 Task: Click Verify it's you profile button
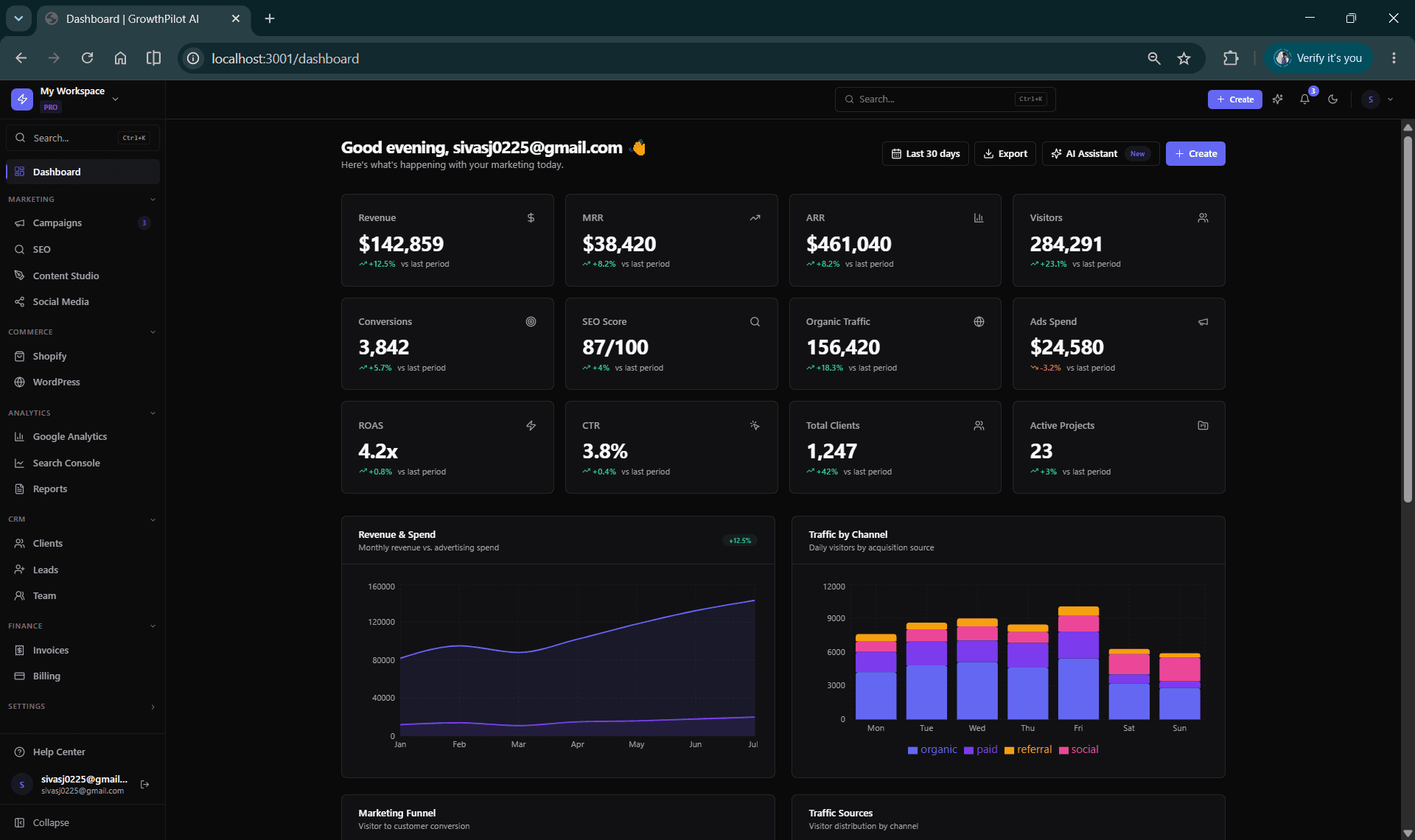[x=1318, y=58]
